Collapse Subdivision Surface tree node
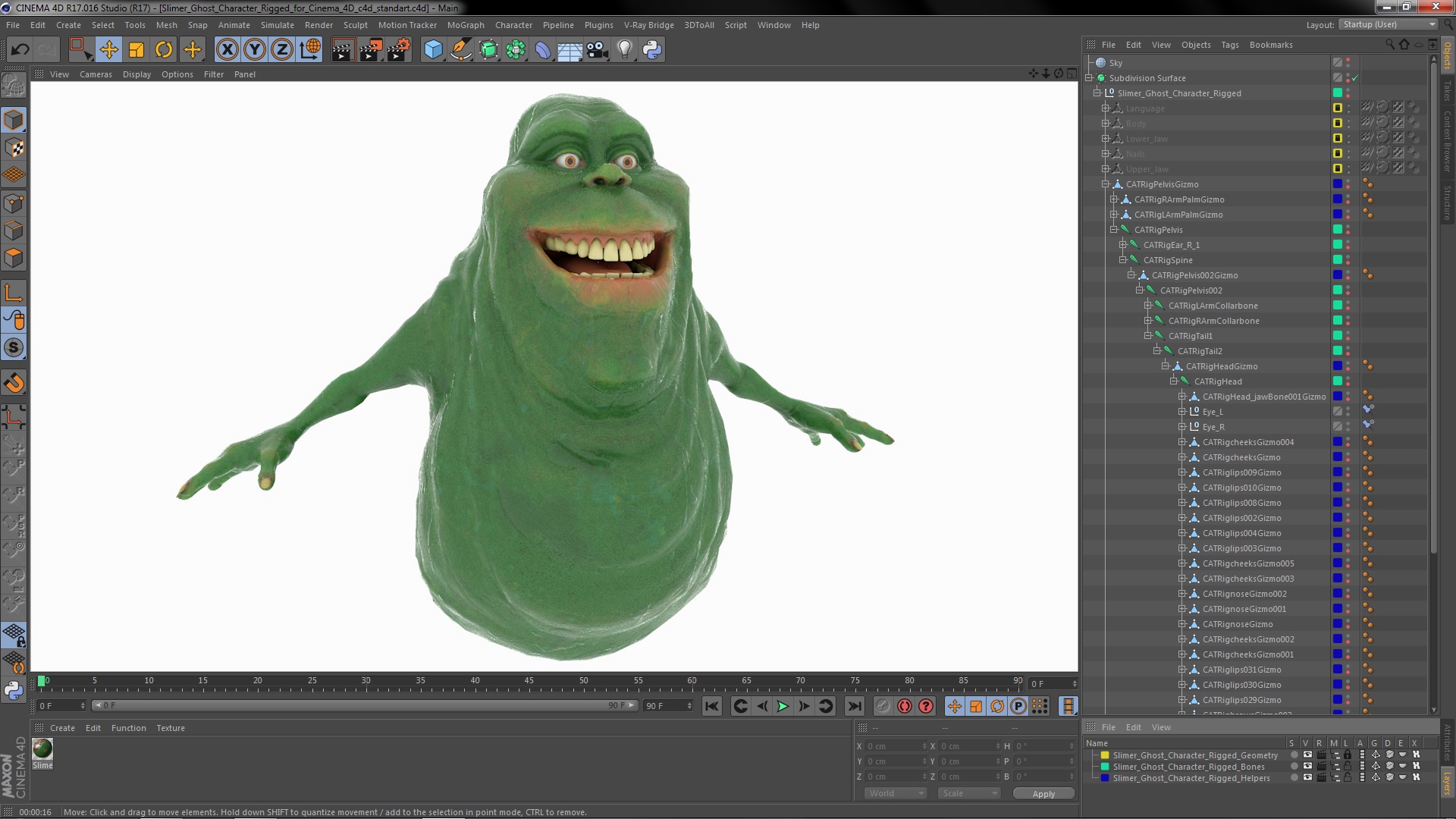Screen dimensions: 1456x819 [x=1089, y=78]
